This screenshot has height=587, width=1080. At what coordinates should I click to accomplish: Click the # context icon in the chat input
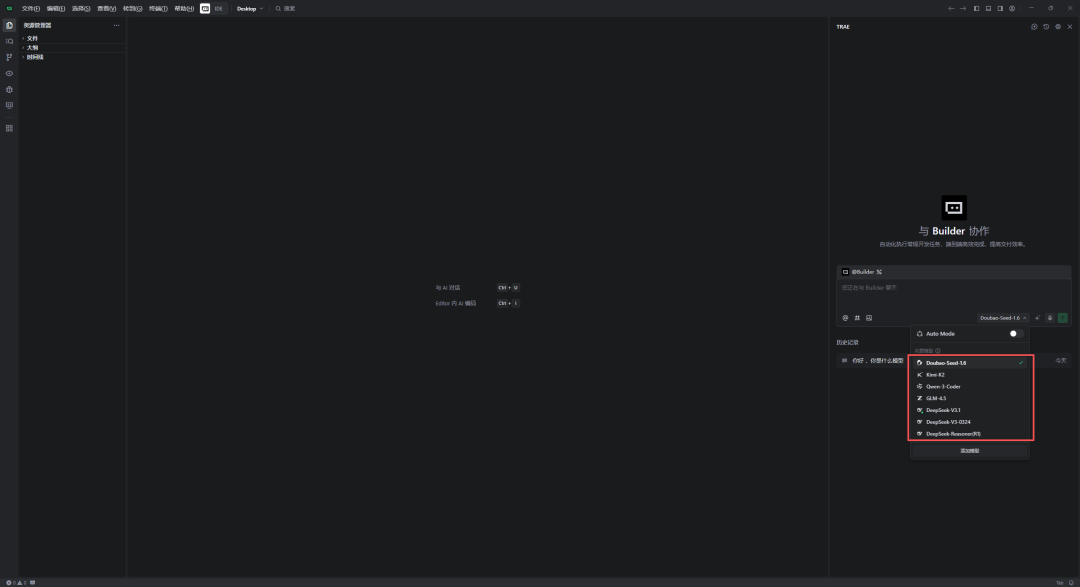click(x=857, y=318)
